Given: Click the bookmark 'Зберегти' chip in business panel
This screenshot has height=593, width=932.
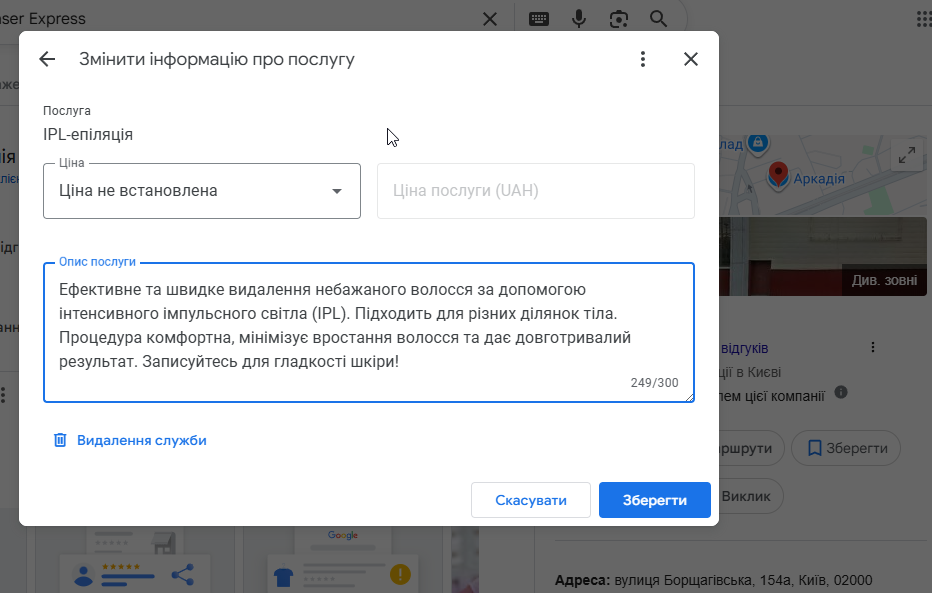Looking at the screenshot, I should [x=847, y=448].
